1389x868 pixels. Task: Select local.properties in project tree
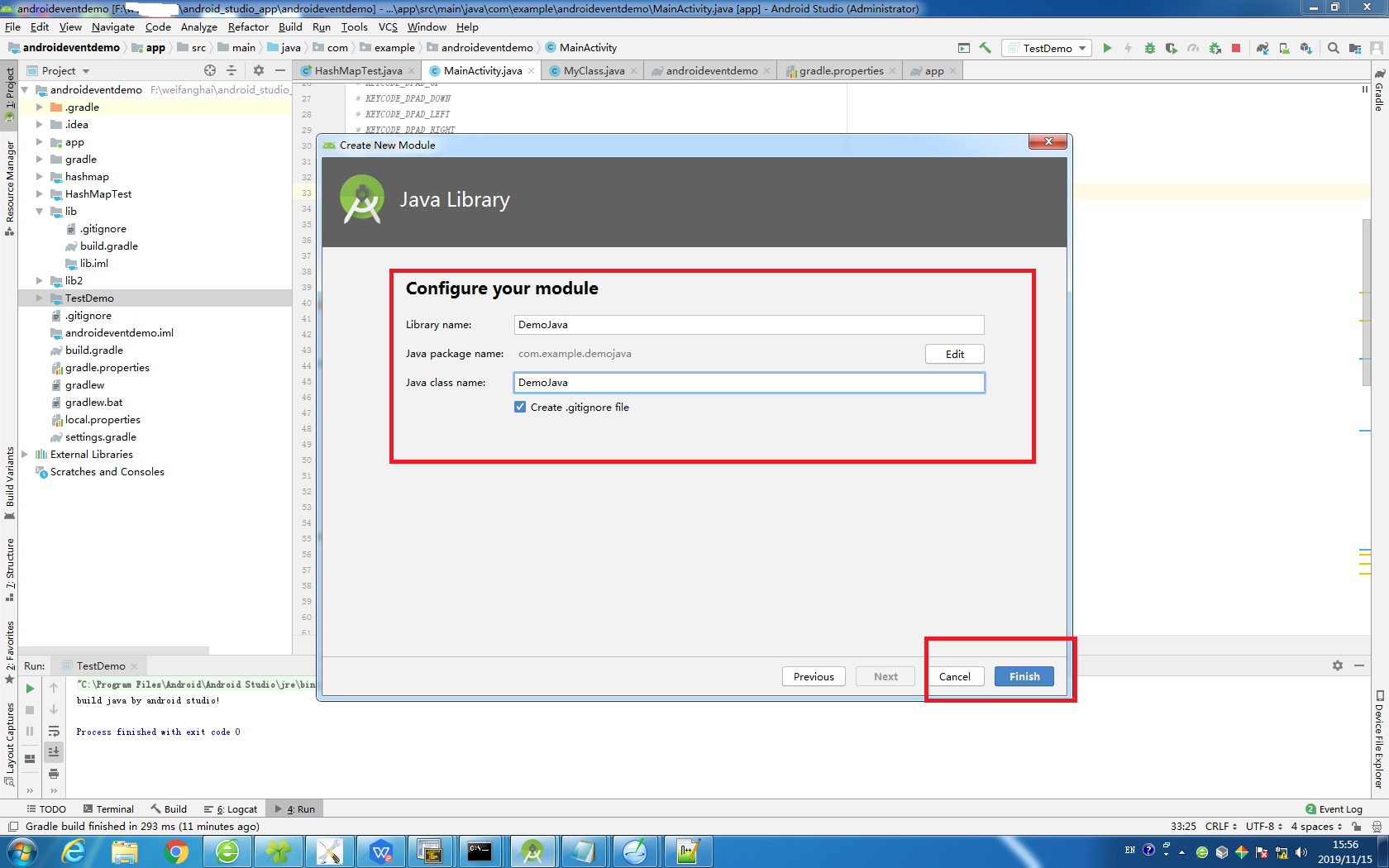pos(95,420)
